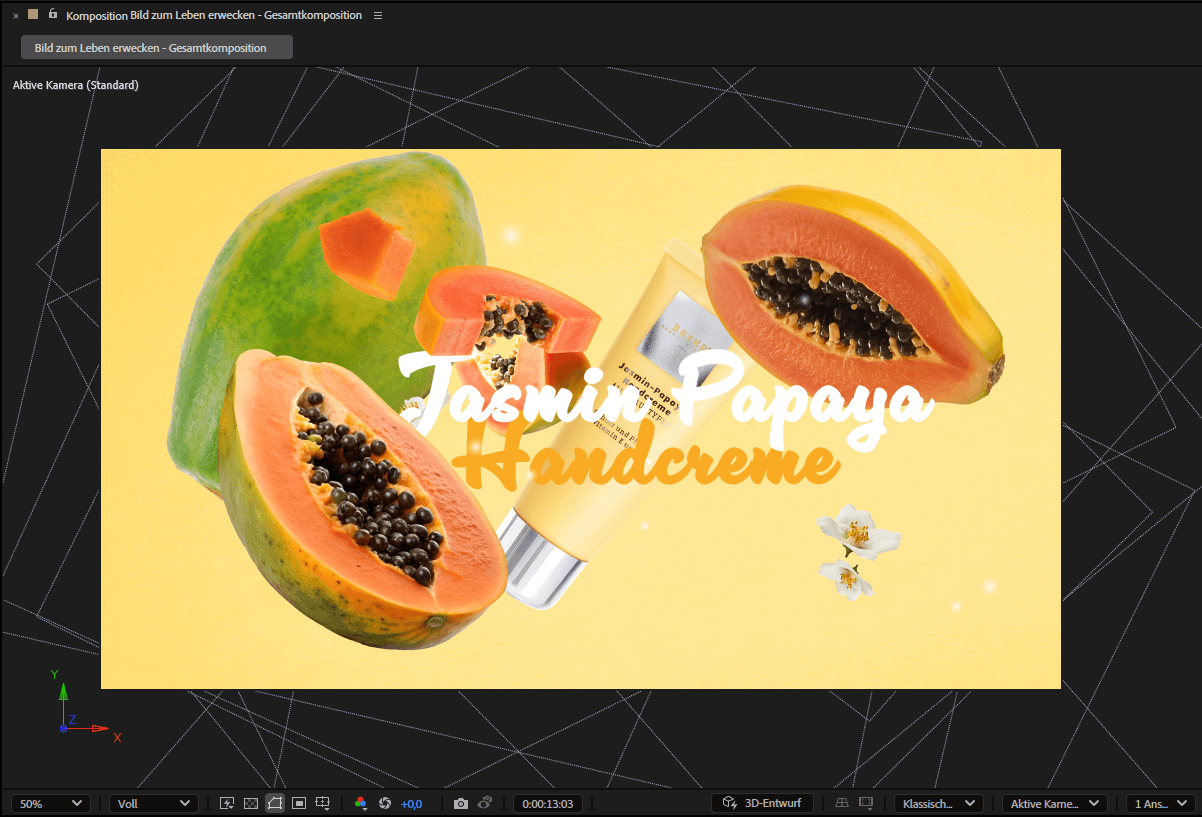This screenshot has height=817, width=1202.
Task: Click the blue exposure value +0,0
Action: (x=411, y=804)
